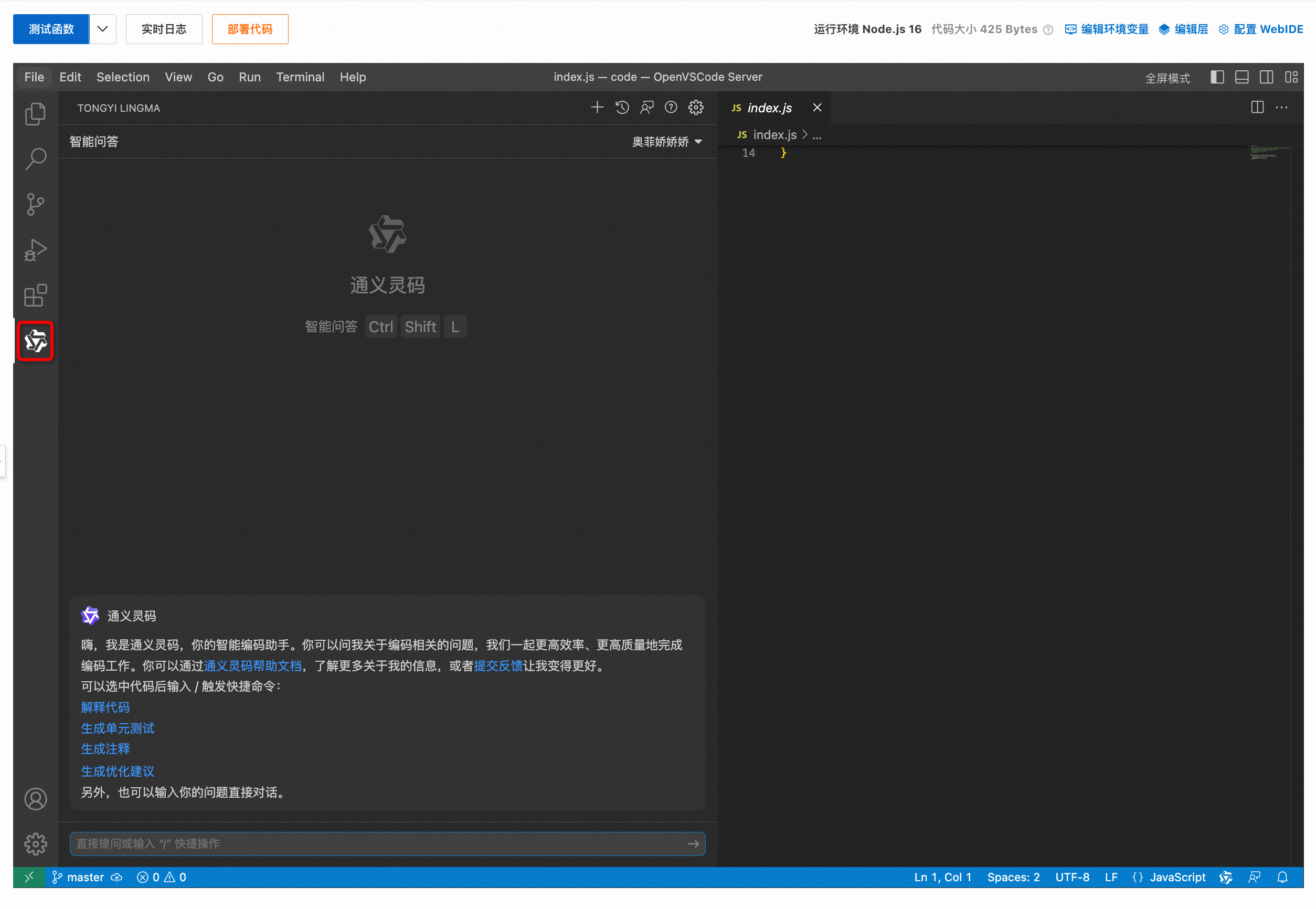
Task: Toggle bottom panel layout icon
Action: (1241, 77)
